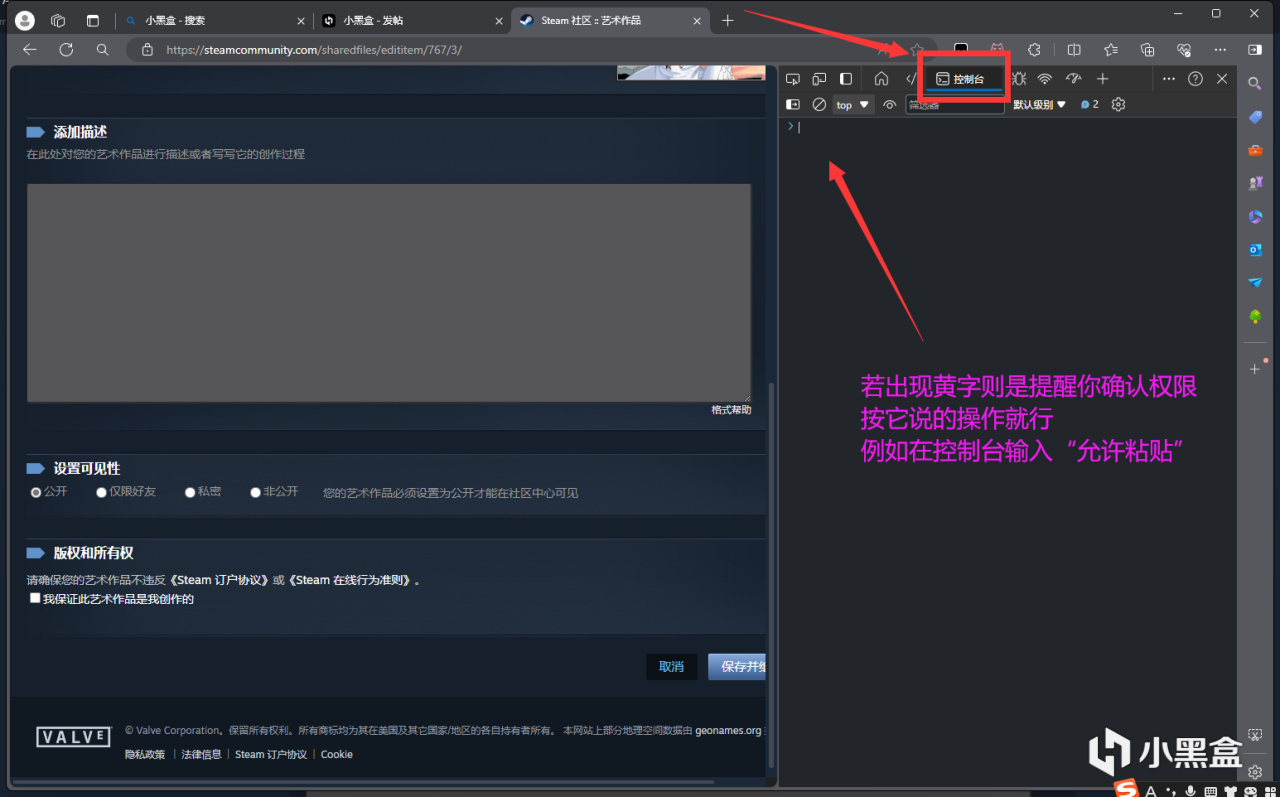Open the DevTools Elements tab
The height and width of the screenshot is (797, 1280).
coord(911,79)
